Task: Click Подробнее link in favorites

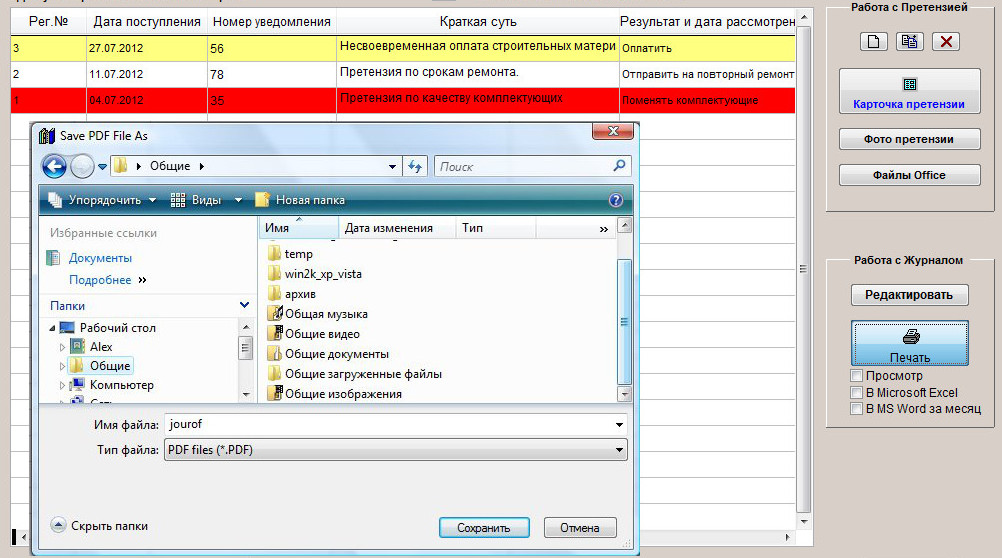Action: (x=100, y=280)
